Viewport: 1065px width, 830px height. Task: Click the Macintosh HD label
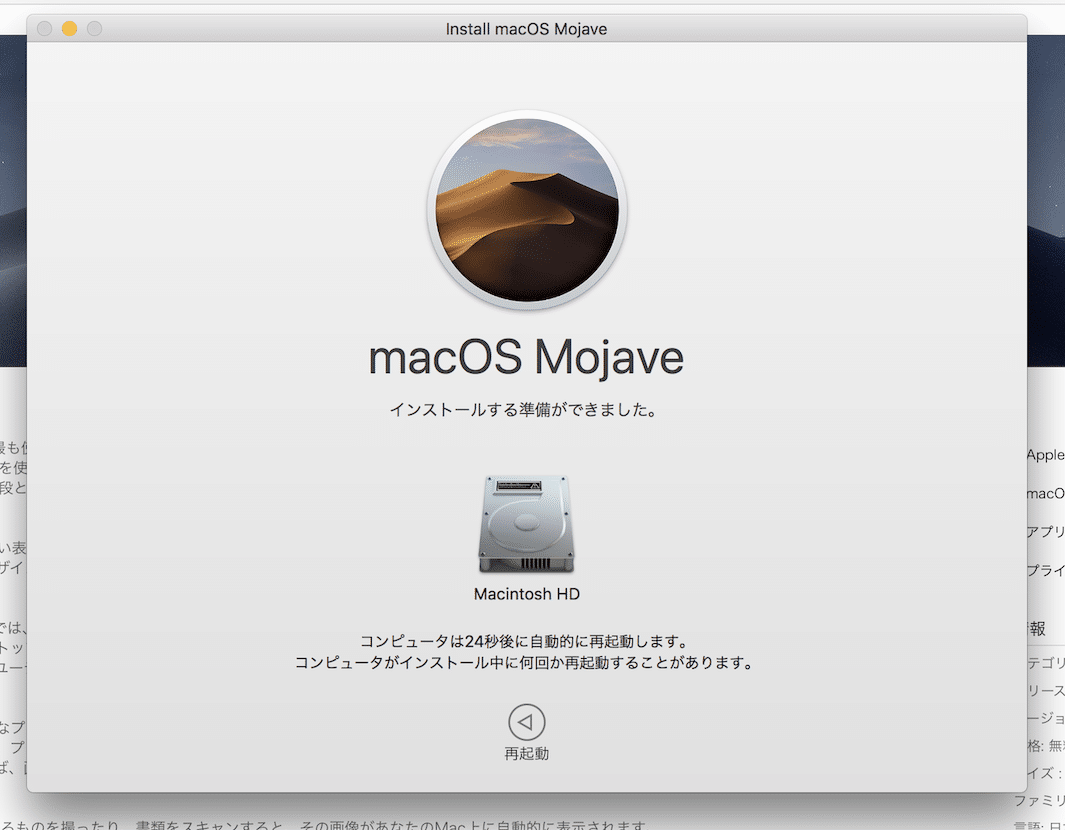(526, 594)
